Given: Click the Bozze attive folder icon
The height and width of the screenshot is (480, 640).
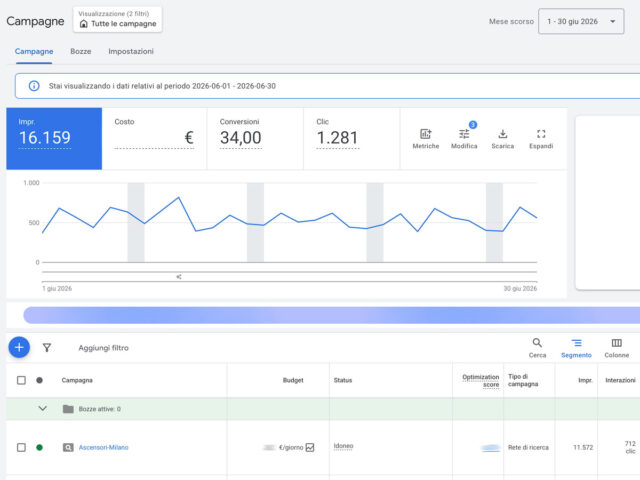Looking at the screenshot, I should point(68,409).
